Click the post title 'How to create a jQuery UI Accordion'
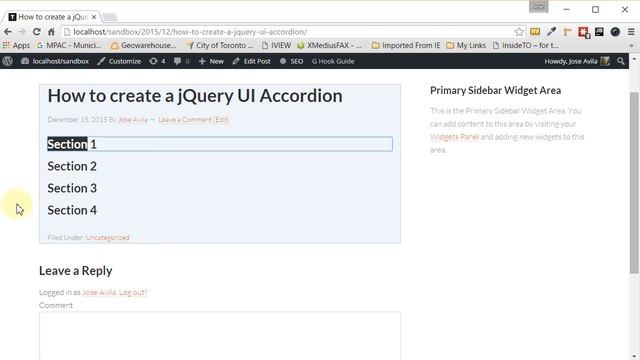Image resolution: width=640 pixels, height=360 pixels. click(195, 96)
